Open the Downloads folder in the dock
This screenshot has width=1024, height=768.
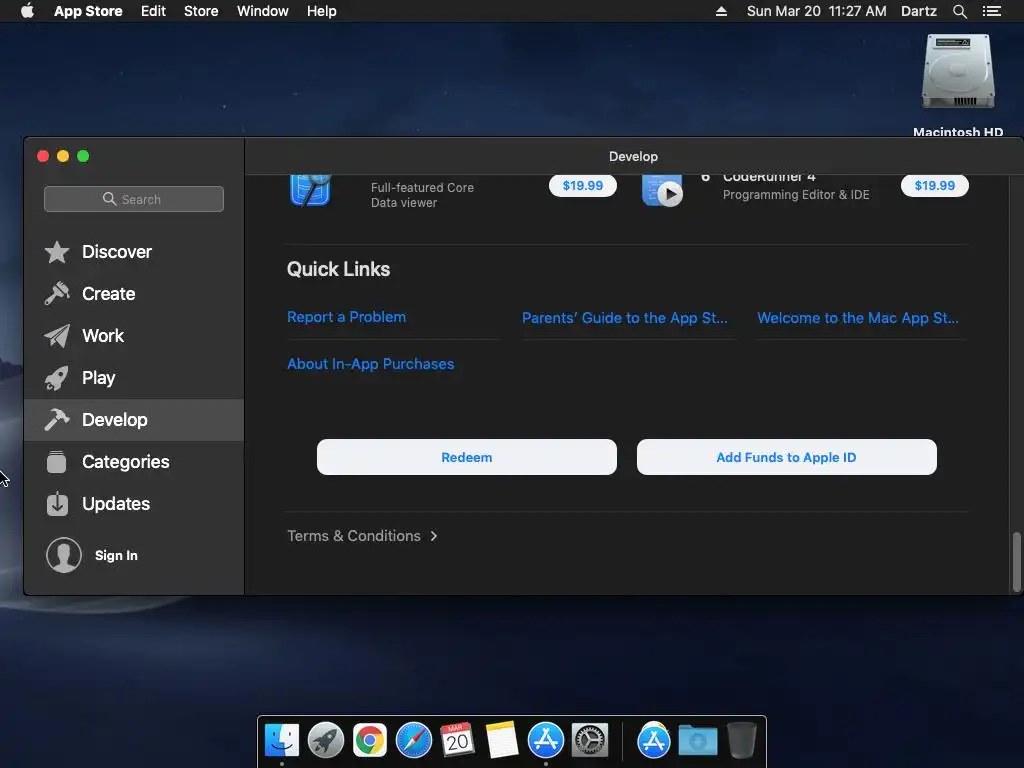(697, 741)
